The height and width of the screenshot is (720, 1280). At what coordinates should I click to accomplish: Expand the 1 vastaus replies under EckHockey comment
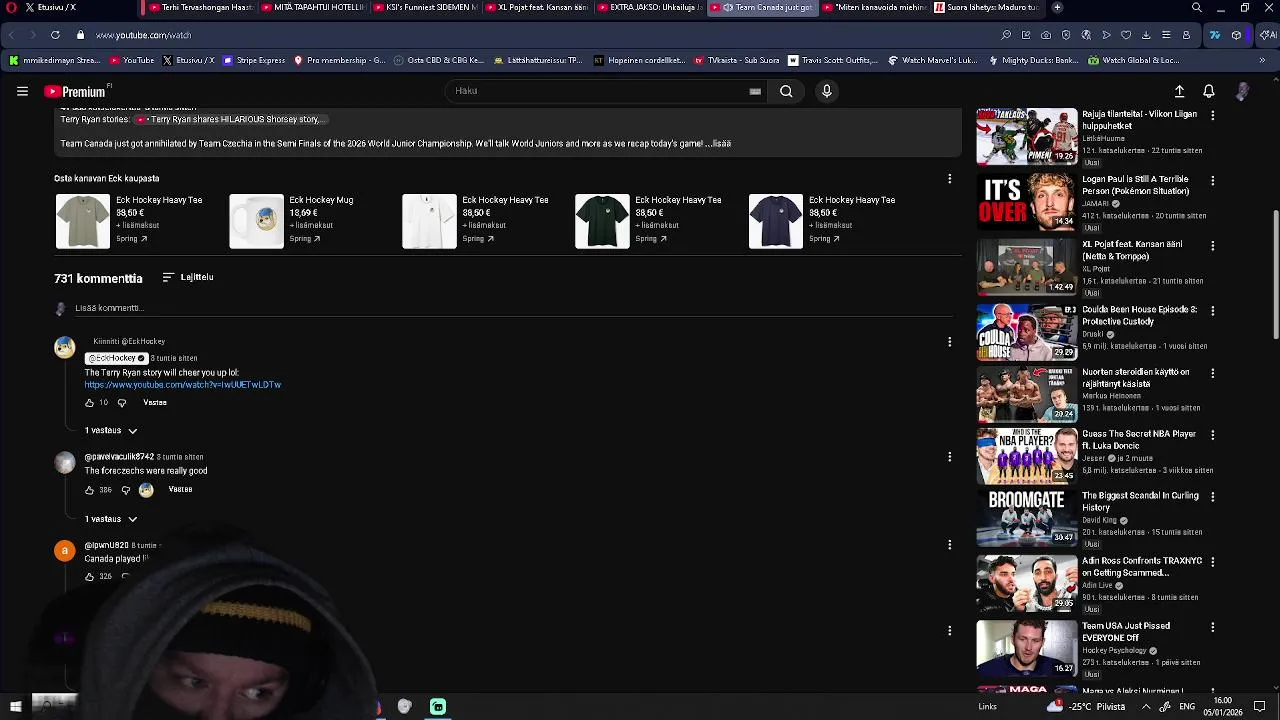point(111,431)
